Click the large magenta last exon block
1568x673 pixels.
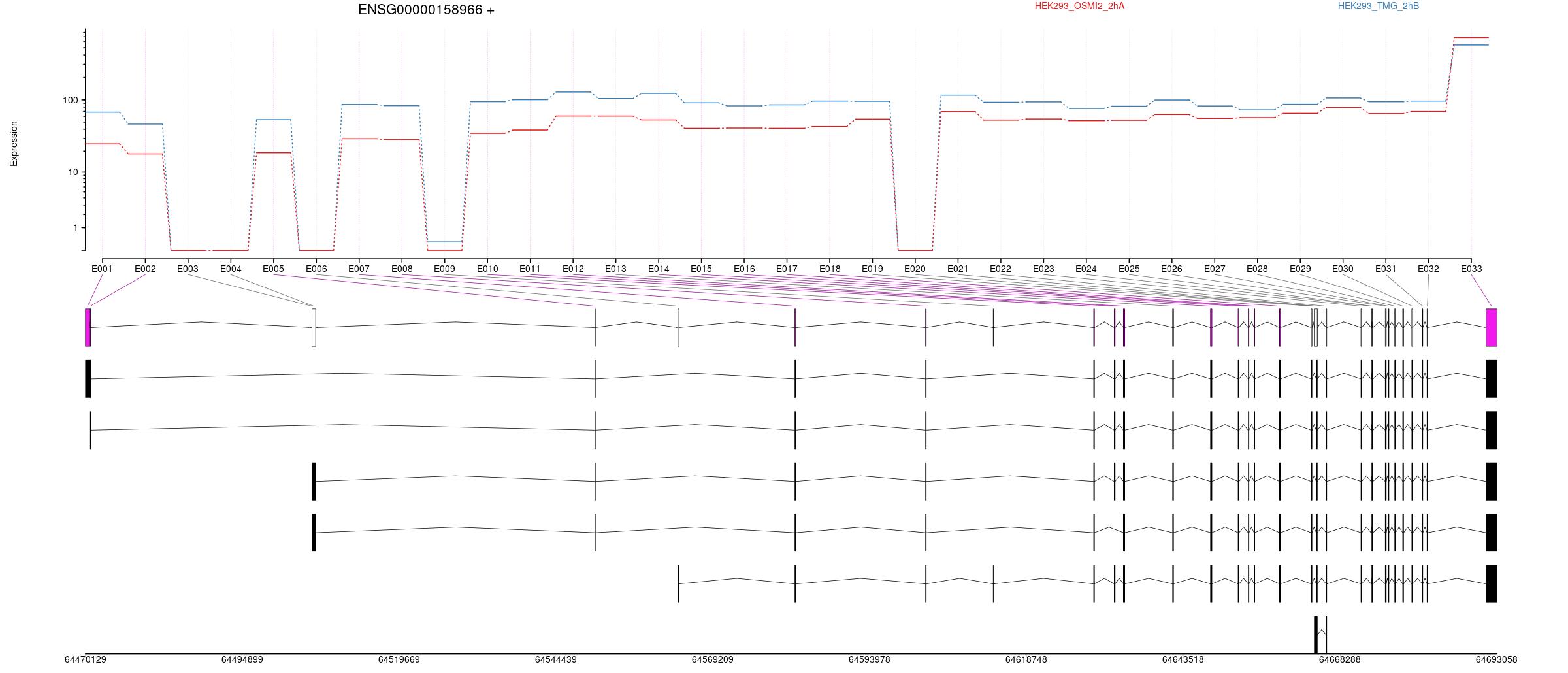click(x=1492, y=327)
